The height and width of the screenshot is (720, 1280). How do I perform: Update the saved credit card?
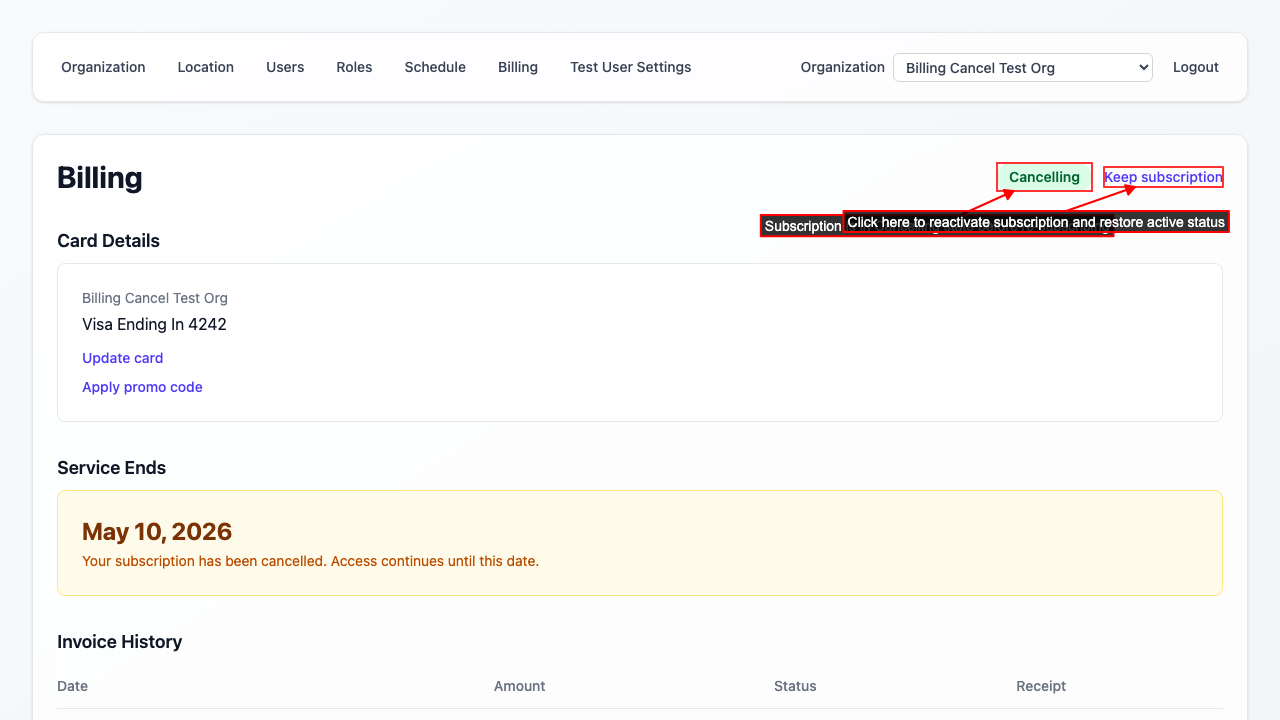(122, 358)
